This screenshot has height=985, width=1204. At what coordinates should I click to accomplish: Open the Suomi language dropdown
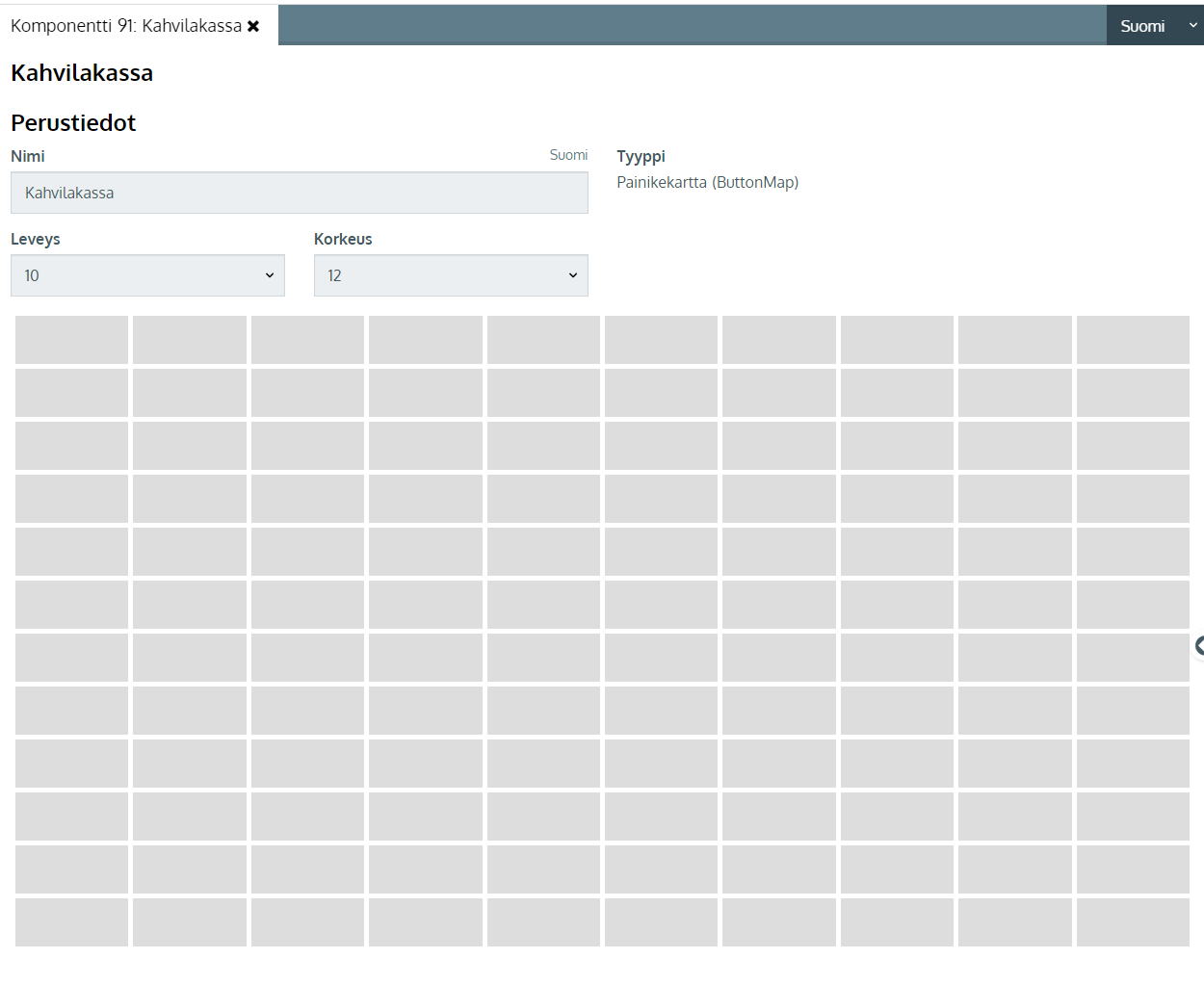(1155, 26)
